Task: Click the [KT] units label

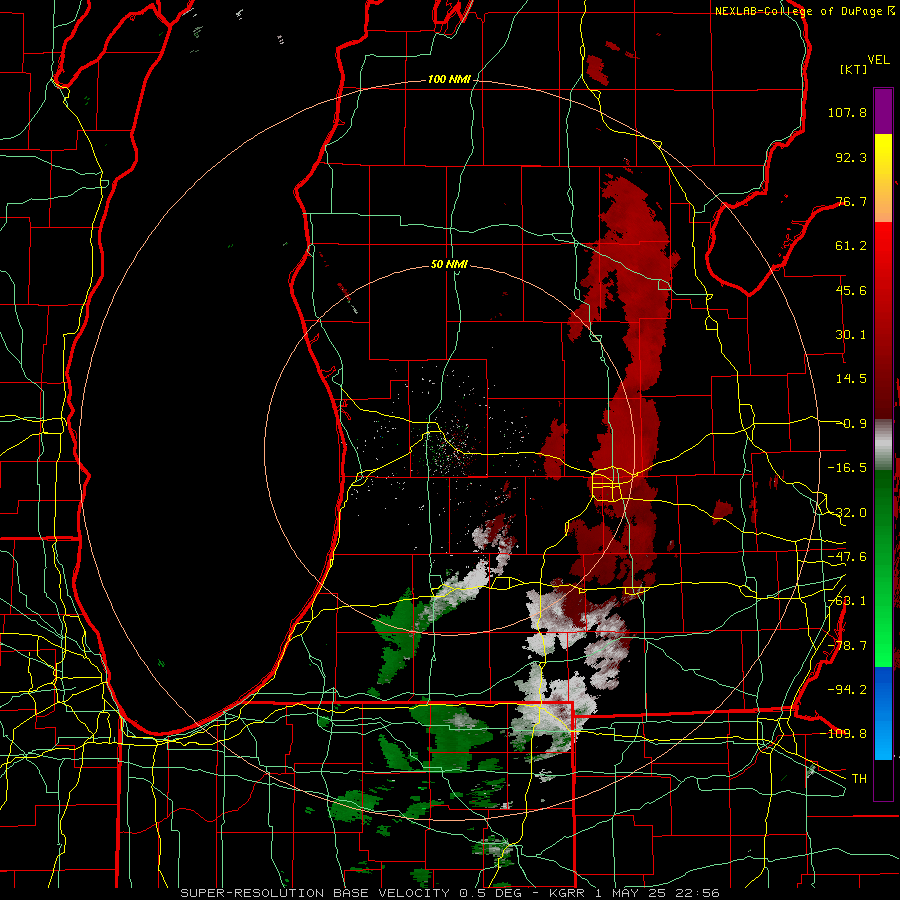Action: [853, 69]
